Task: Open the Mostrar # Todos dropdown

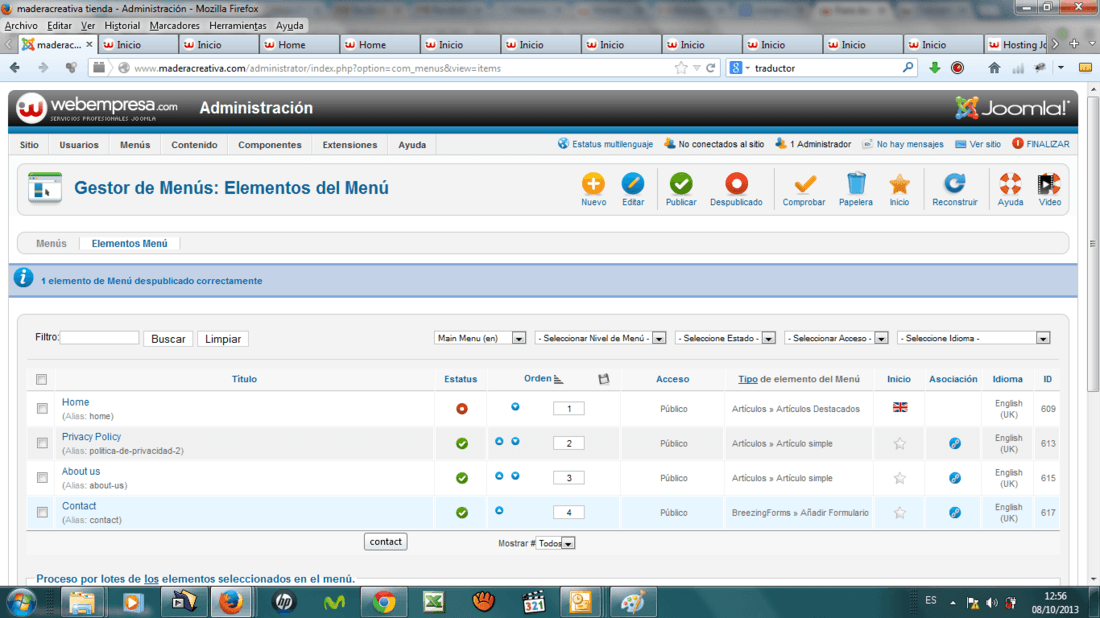Action: pos(555,544)
